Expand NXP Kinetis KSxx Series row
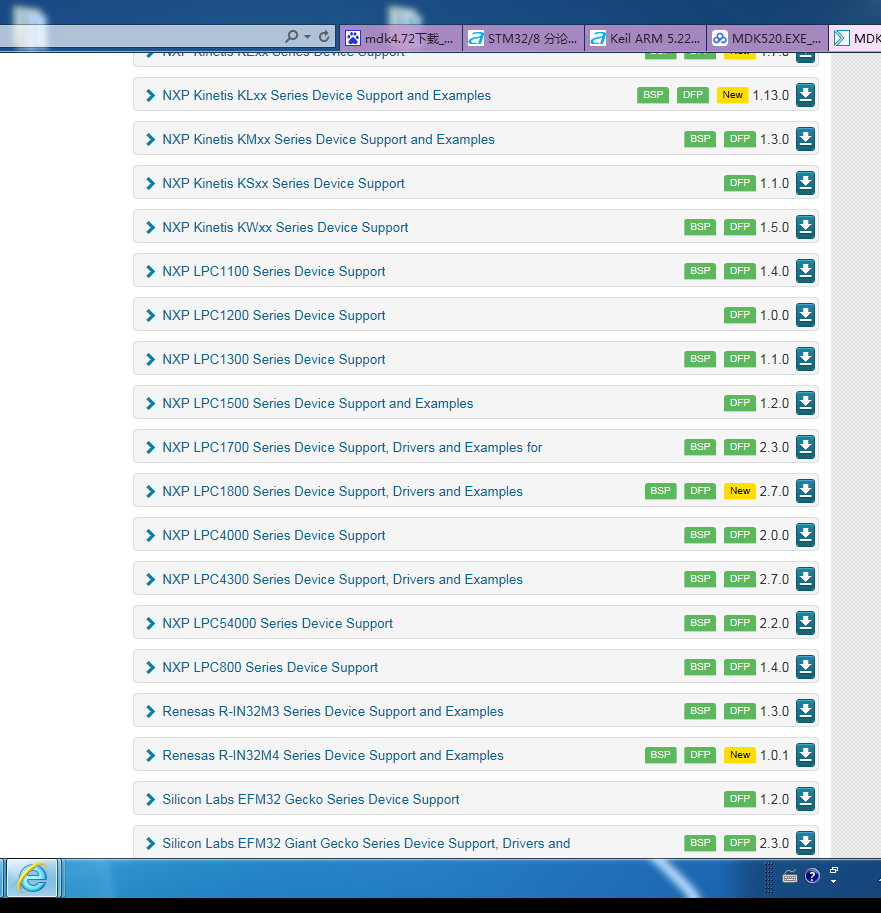 [150, 183]
